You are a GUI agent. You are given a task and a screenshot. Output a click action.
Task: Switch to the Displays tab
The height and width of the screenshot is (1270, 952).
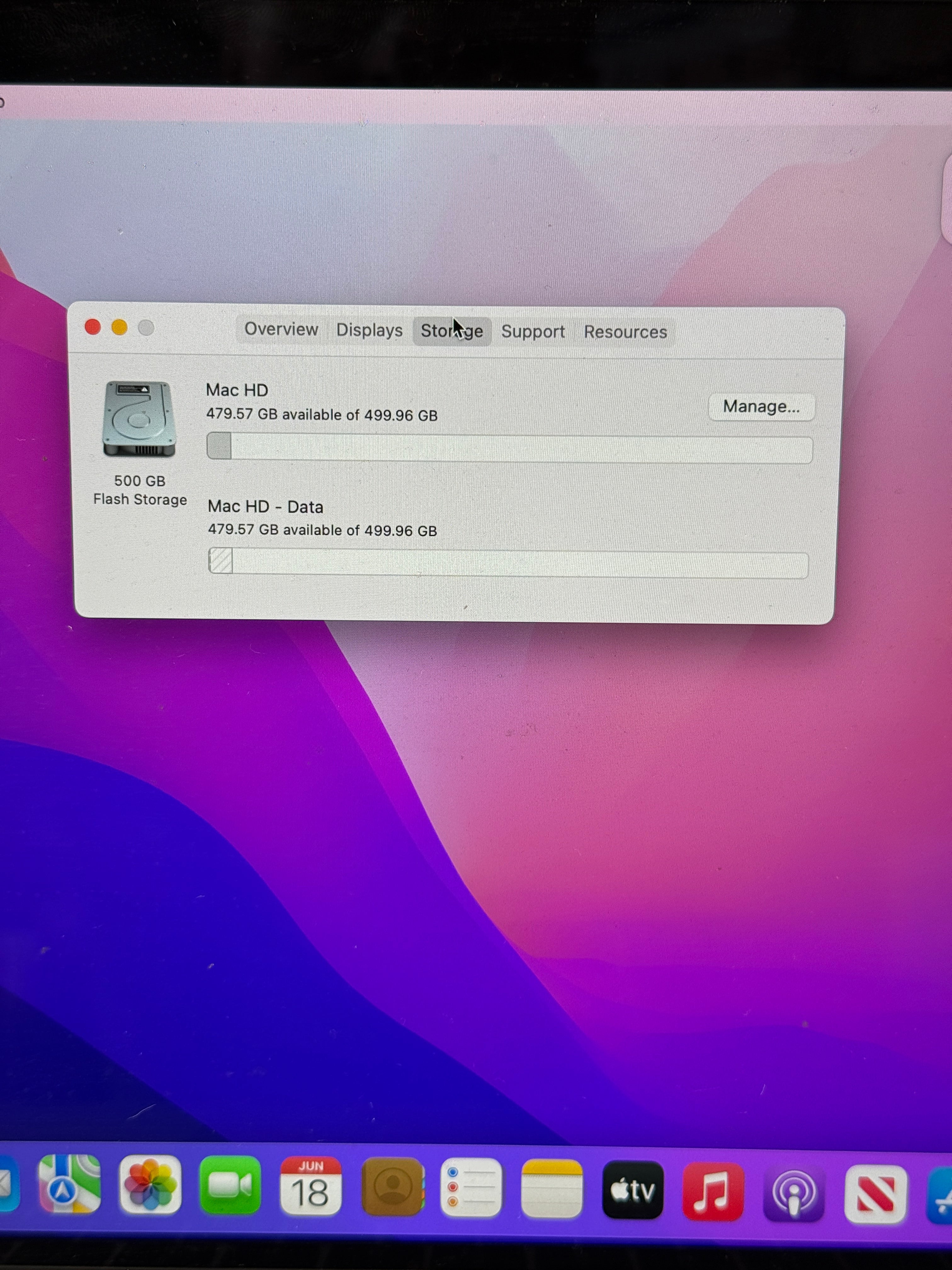[x=370, y=330]
